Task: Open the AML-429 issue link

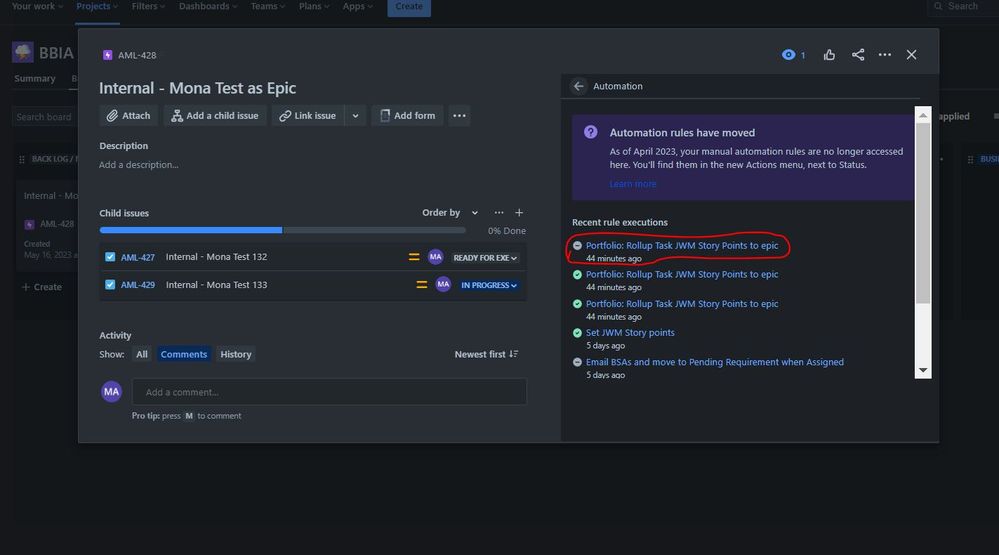Action: [138, 285]
